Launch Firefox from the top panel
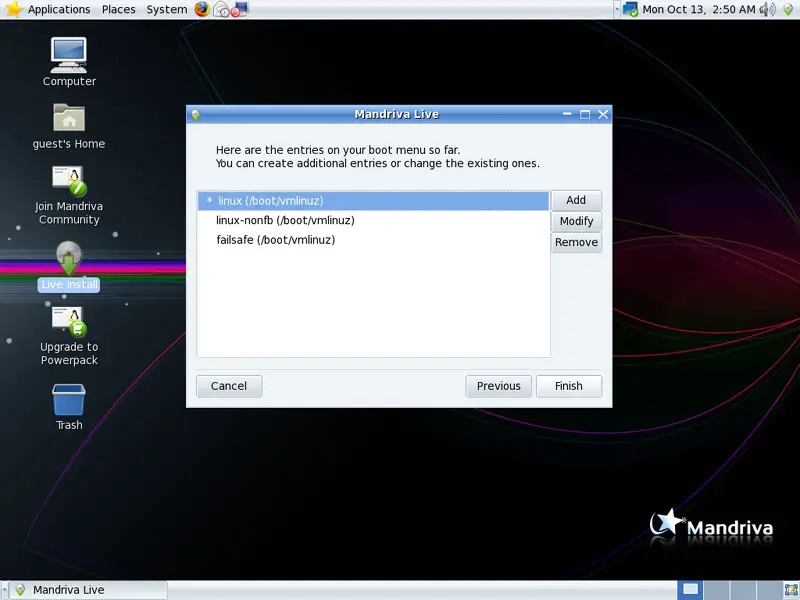Image resolution: width=800 pixels, height=600 pixels. (202, 9)
